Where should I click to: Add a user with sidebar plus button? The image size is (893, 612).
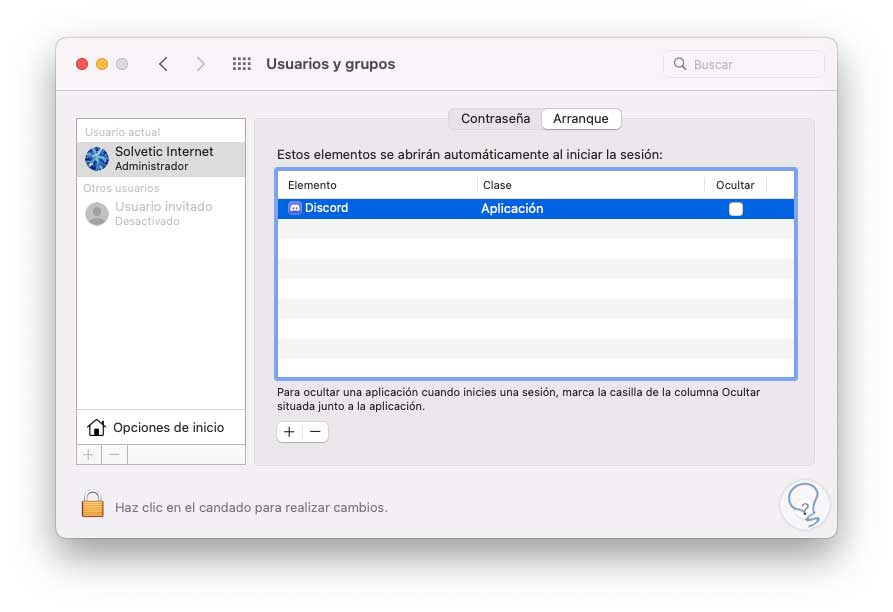pyautogui.click(x=89, y=454)
